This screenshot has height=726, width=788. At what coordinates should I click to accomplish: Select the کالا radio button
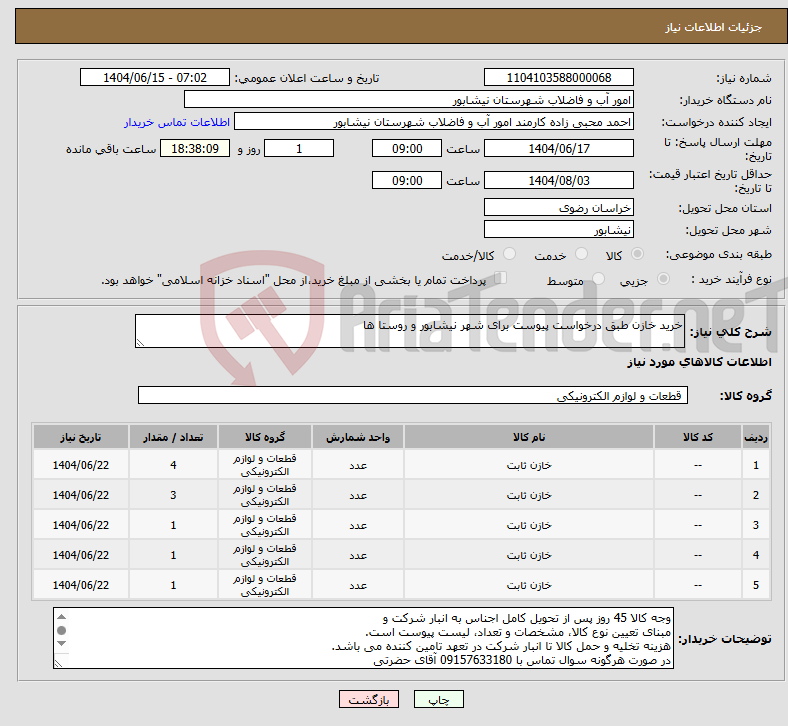pos(637,254)
